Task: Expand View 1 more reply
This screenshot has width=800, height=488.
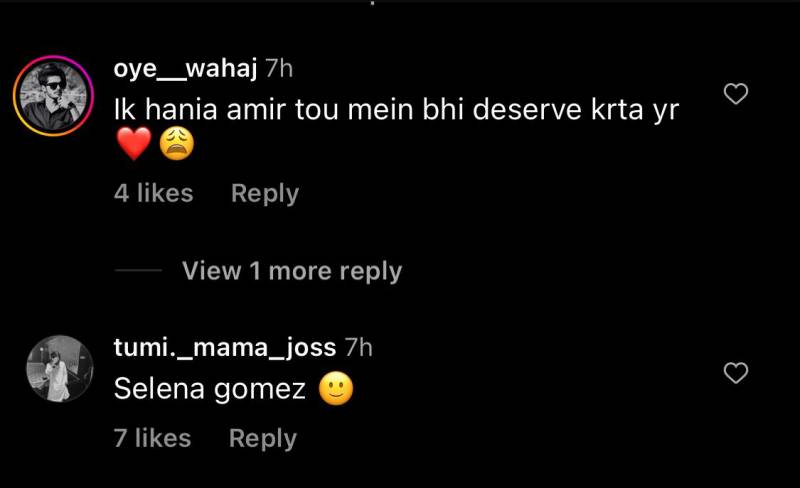Action: click(x=292, y=271)
